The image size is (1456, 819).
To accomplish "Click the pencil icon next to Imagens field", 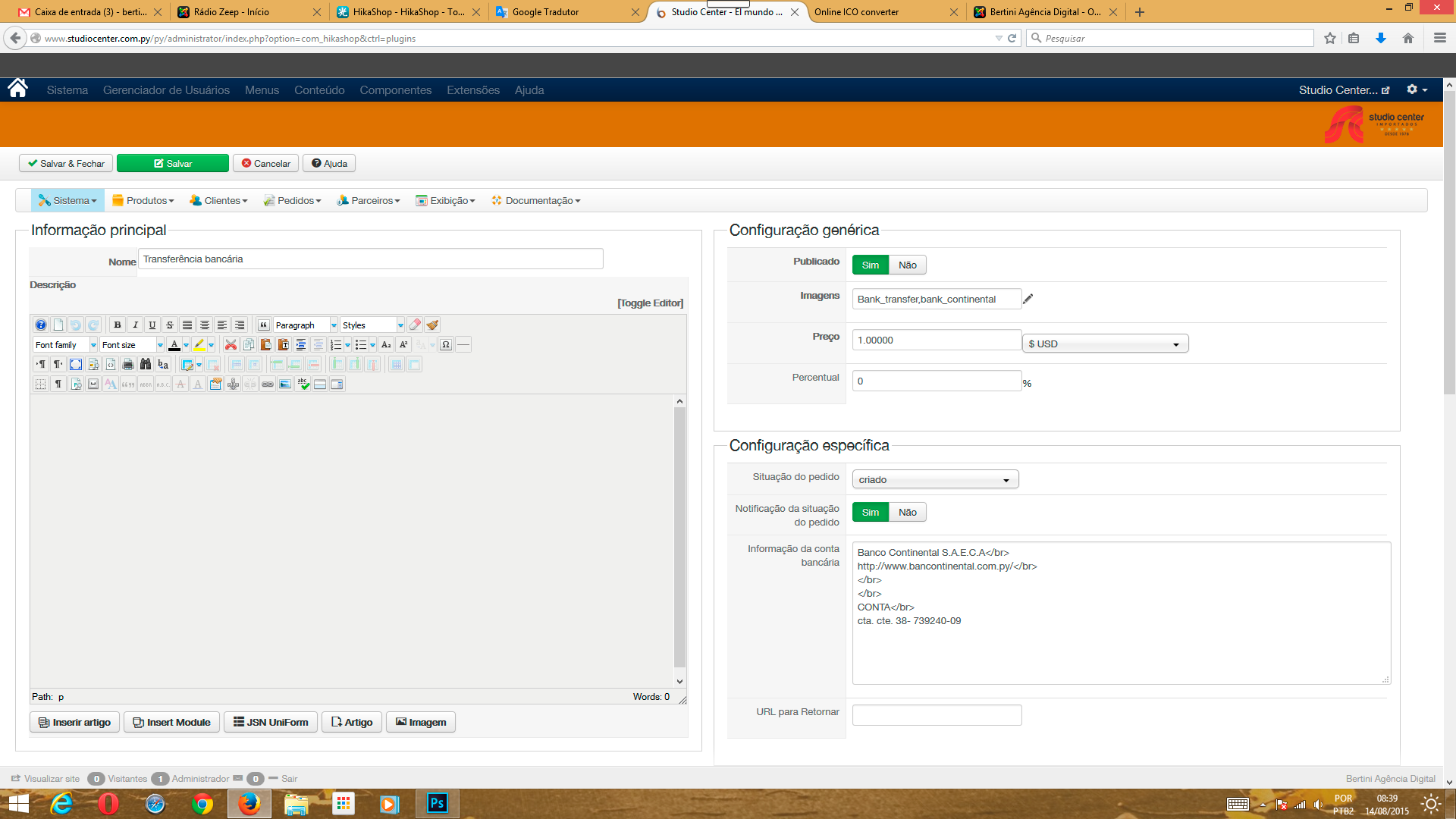I will pyautogui.click(x=1028, y=299).
